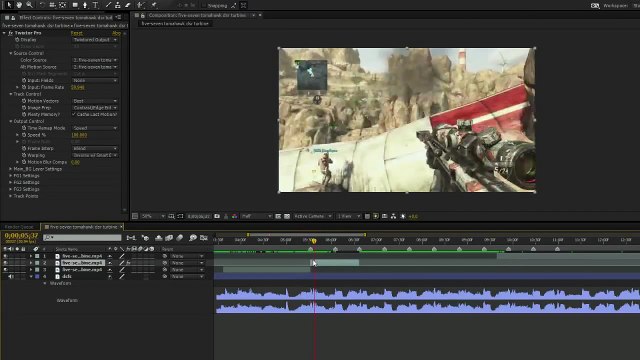Select the Pan Behind anchor point tool
The height and width of the screenshot is (360, 640).
pos(62,5)
